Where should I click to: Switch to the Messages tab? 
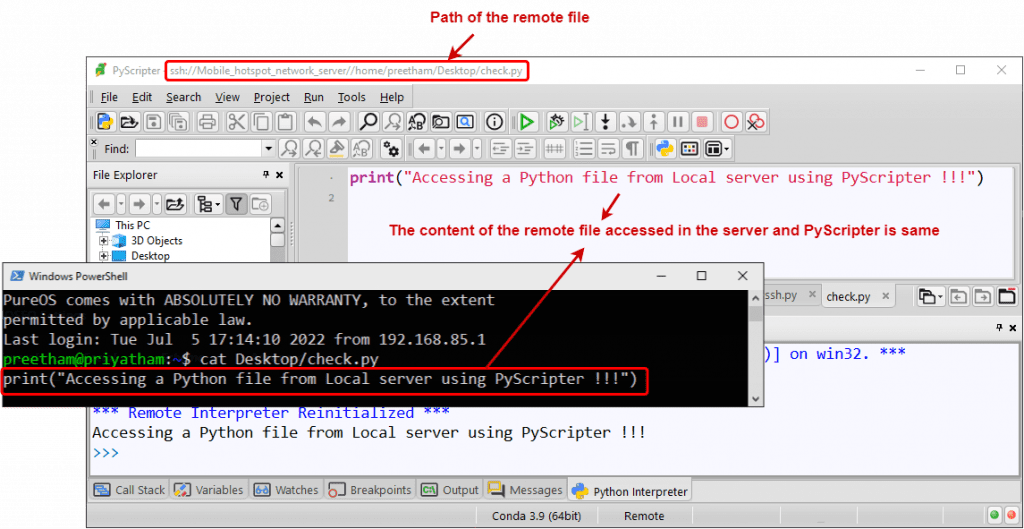[x=526, y=490]
